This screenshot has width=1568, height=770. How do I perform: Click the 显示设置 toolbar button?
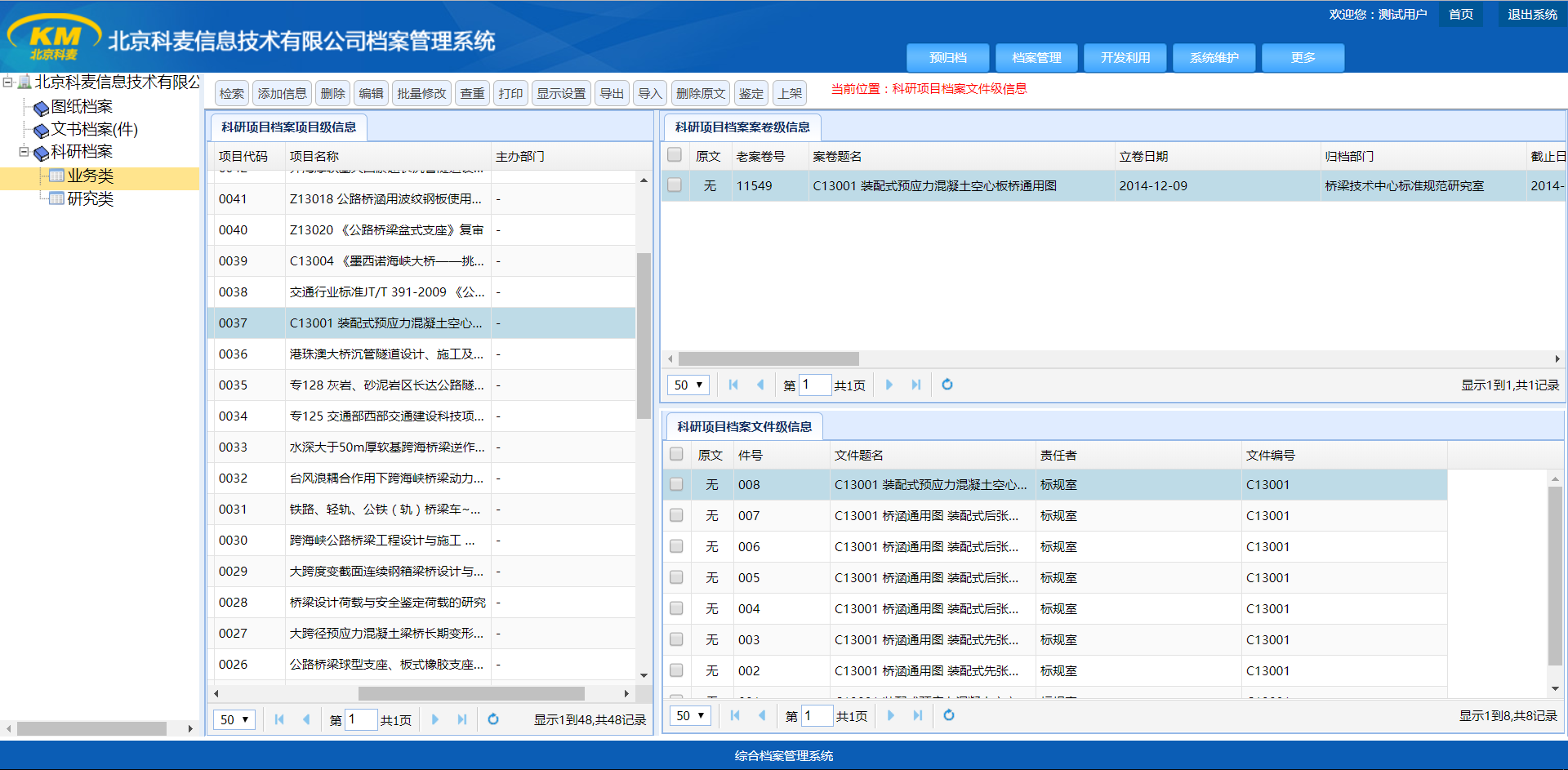(561, 93)
